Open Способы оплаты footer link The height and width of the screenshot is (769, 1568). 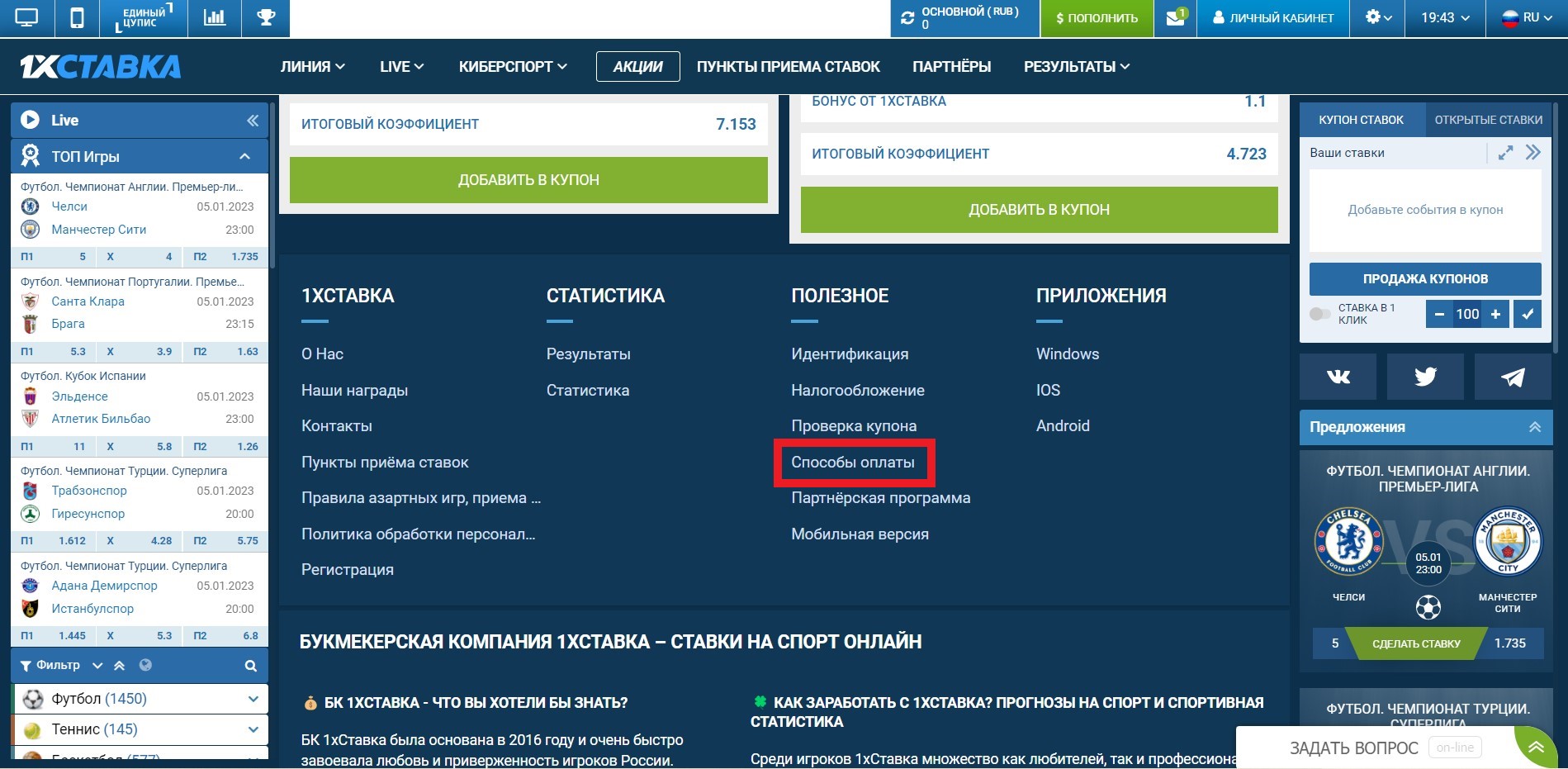(853, 463)
